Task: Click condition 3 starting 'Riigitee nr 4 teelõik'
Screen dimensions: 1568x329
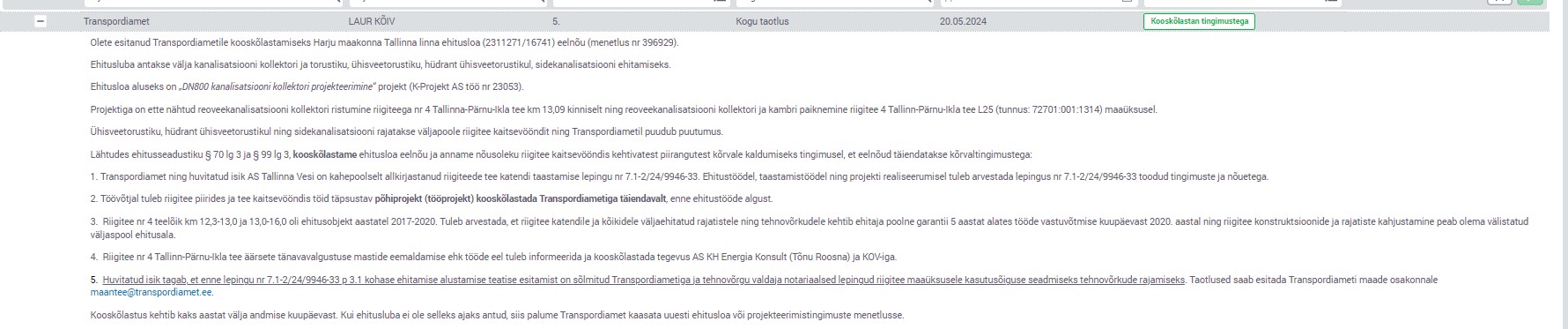Action: pos(809,228)
